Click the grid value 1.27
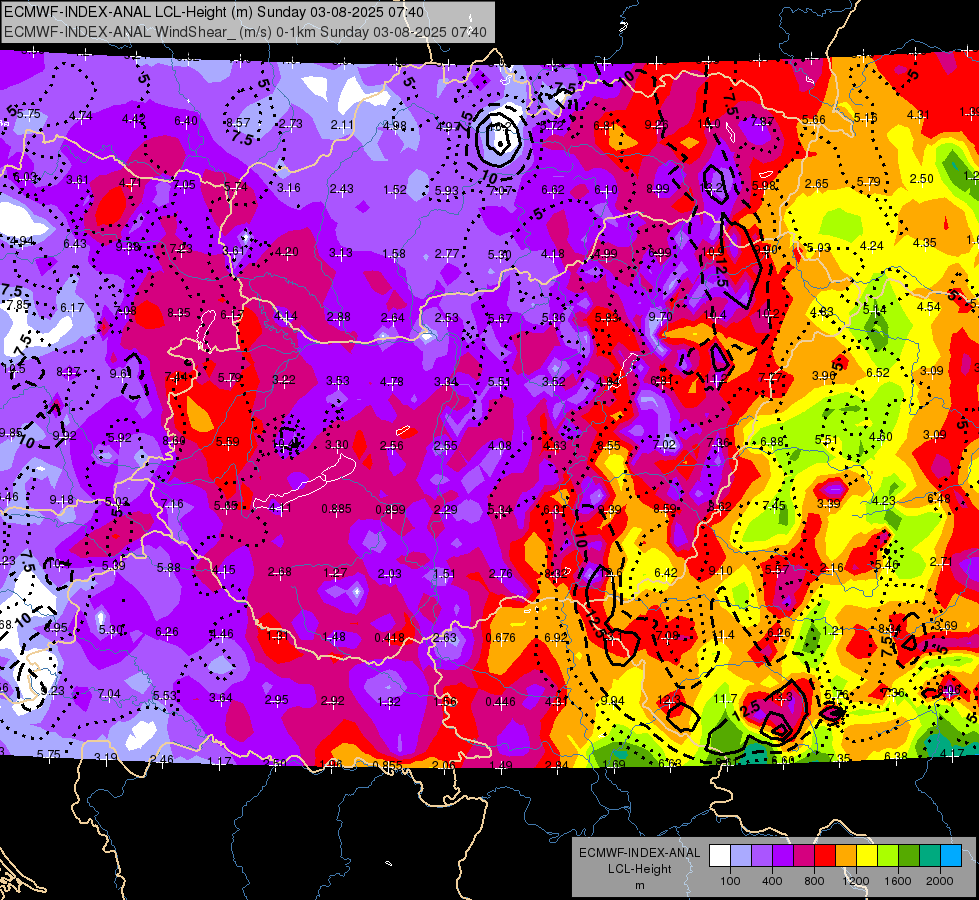Viewport: 979px width, 900px height. click(335, 573)
